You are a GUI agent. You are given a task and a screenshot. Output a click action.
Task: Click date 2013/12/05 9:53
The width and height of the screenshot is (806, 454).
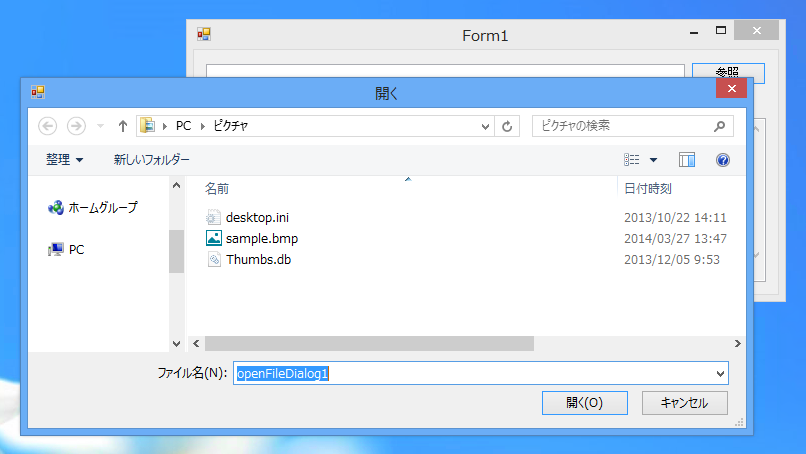click(671, 260)
